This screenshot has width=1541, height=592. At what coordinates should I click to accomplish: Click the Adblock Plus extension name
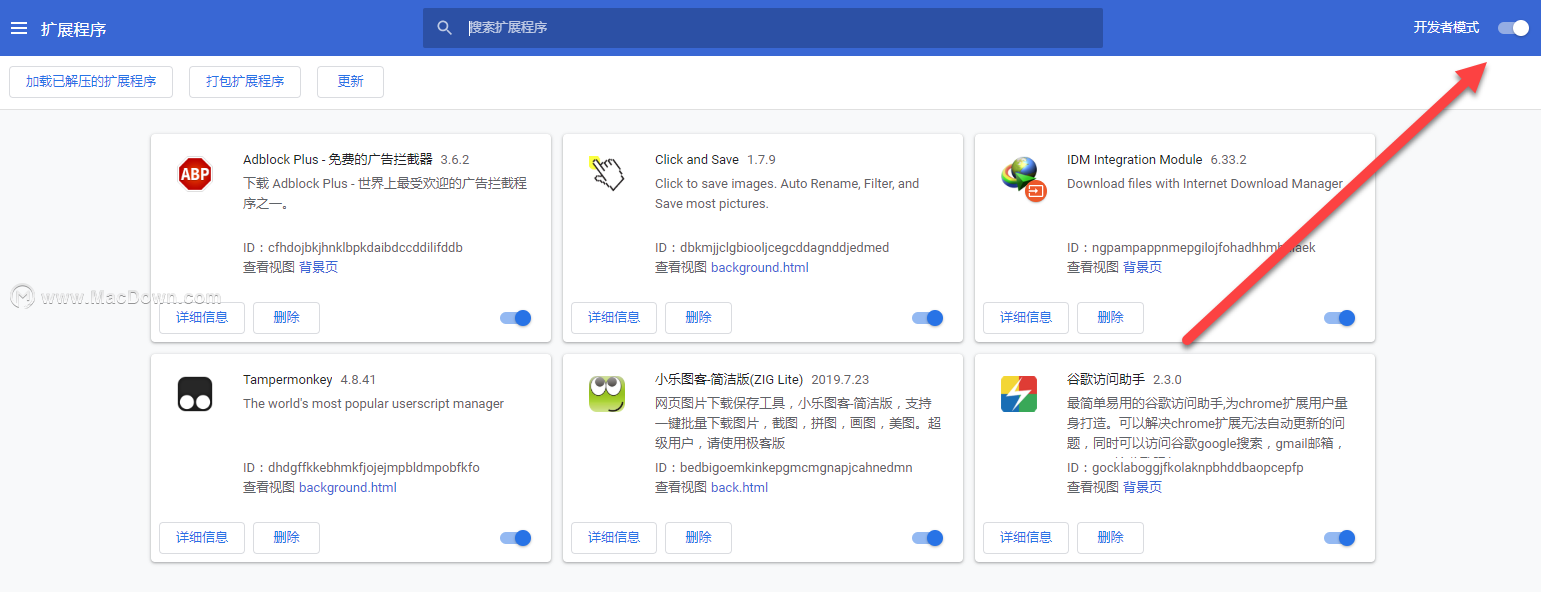(338, 160)
